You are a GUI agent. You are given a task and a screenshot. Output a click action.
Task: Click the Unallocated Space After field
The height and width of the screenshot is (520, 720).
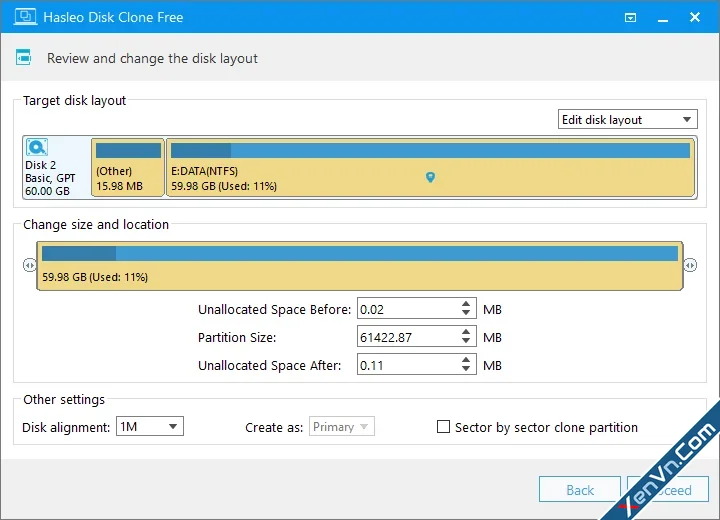coord(409,365)
